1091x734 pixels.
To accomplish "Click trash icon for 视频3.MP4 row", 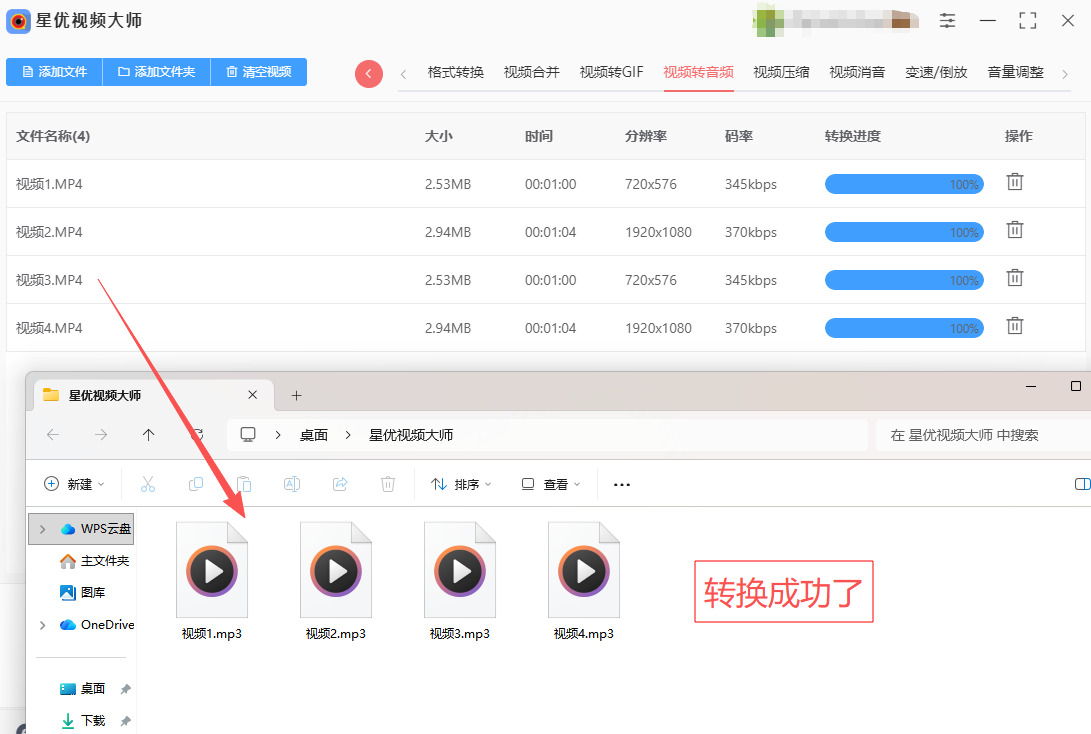I will click(x=1014, y=278).
